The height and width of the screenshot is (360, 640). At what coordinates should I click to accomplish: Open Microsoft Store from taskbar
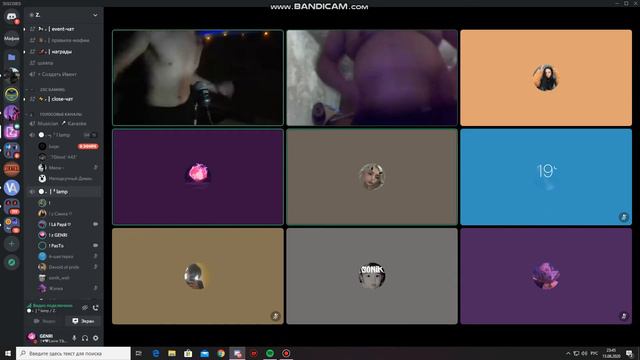click(x=188, y=353)
